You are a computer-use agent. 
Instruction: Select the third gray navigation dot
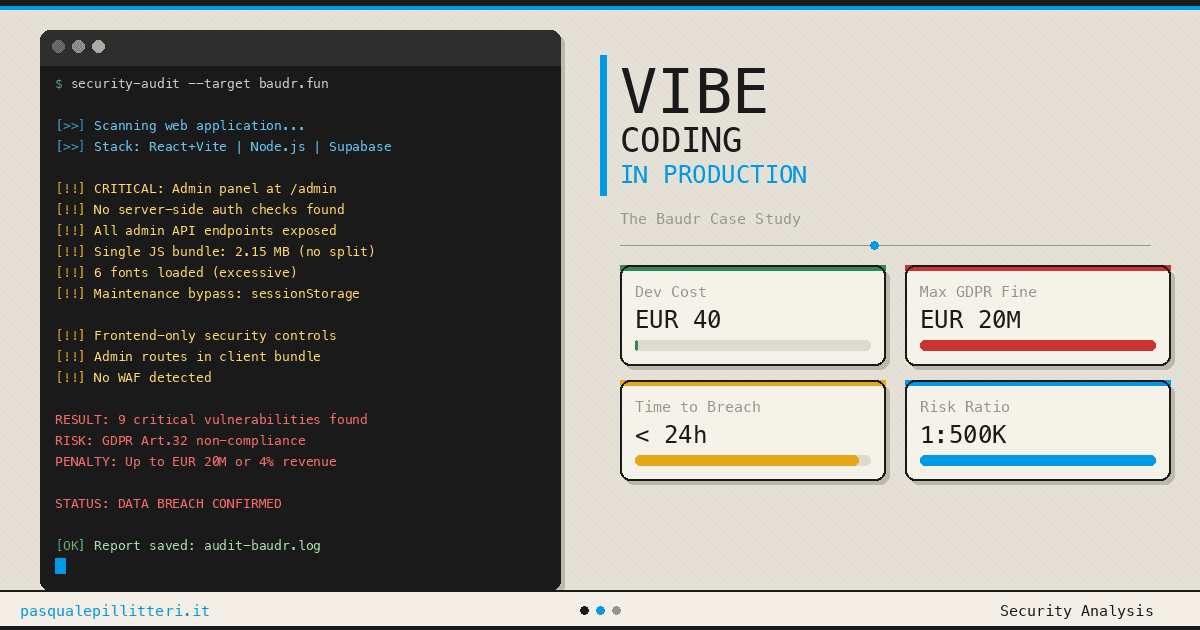616,609
